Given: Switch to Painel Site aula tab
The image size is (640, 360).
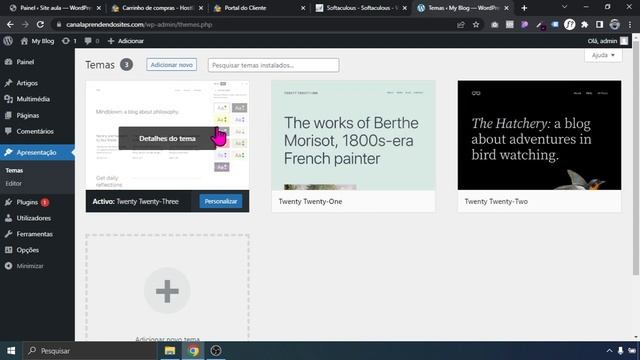Looking at the screenshot, I should 54,8.
